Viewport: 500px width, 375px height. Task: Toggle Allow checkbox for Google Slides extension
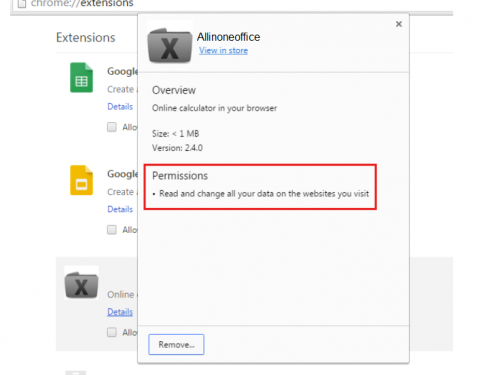coord(112,230)
